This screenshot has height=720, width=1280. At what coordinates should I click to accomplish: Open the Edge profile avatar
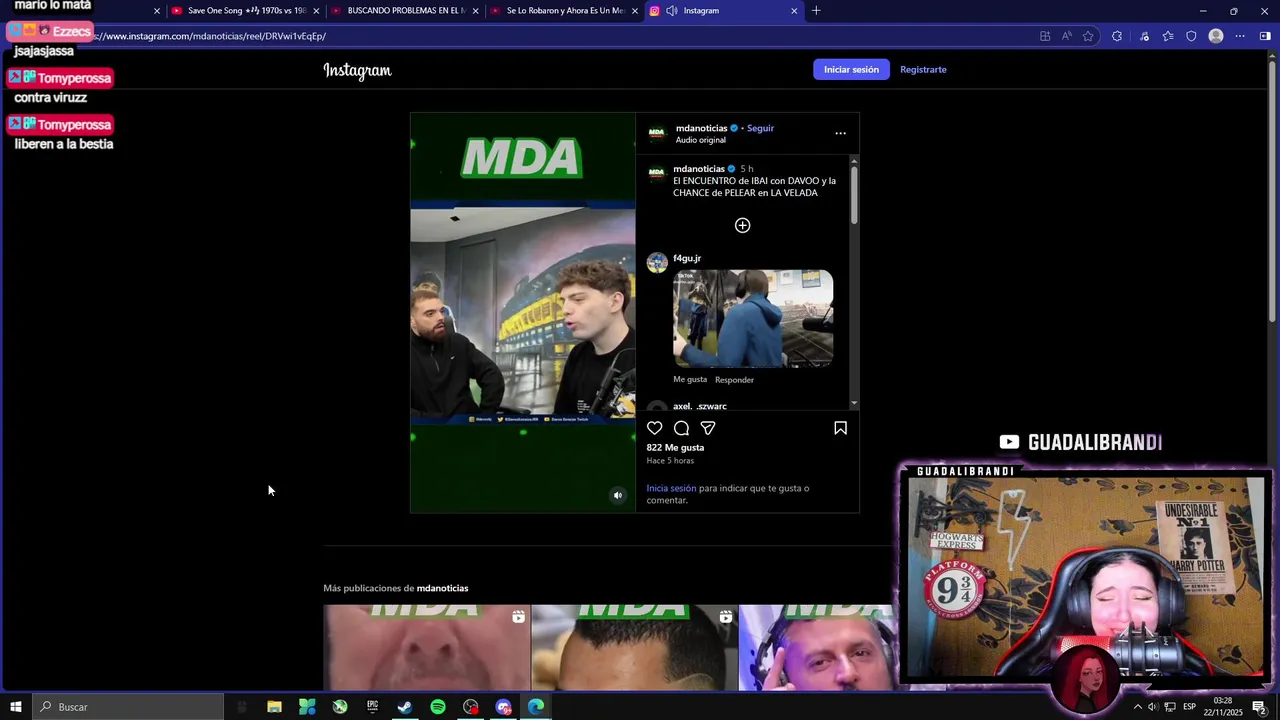(x=1216, y=36)
